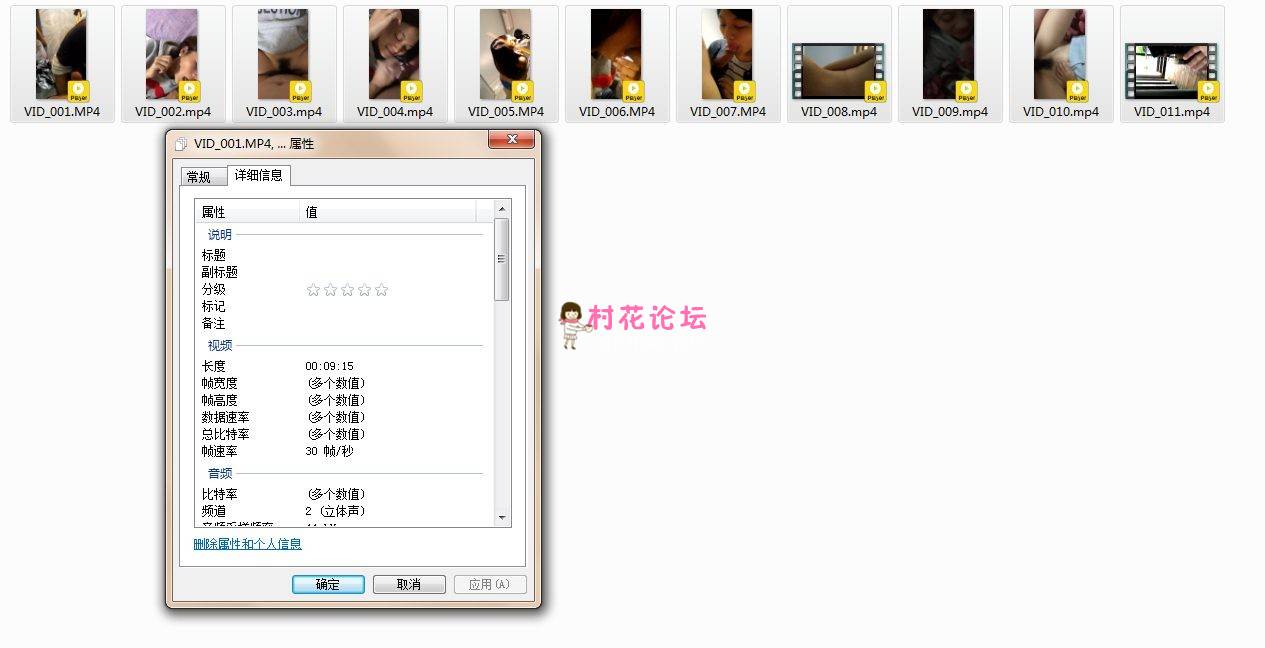Viewport: 1265px width, 648px height.
Task: Close the properties dialog window
Action: tap(510, 139)
